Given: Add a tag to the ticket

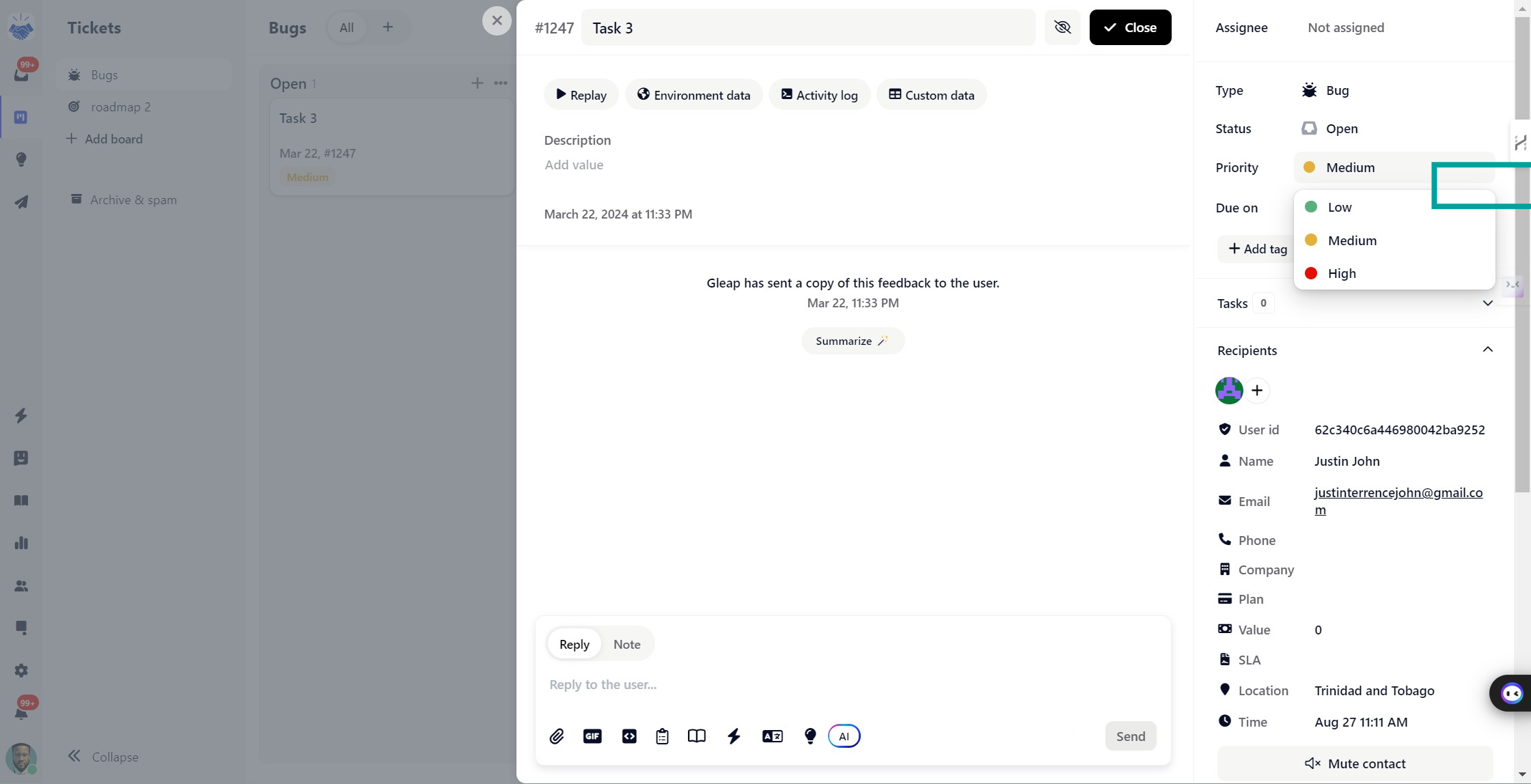Looking at the screenshot, I should click(x=1257, y=249).
